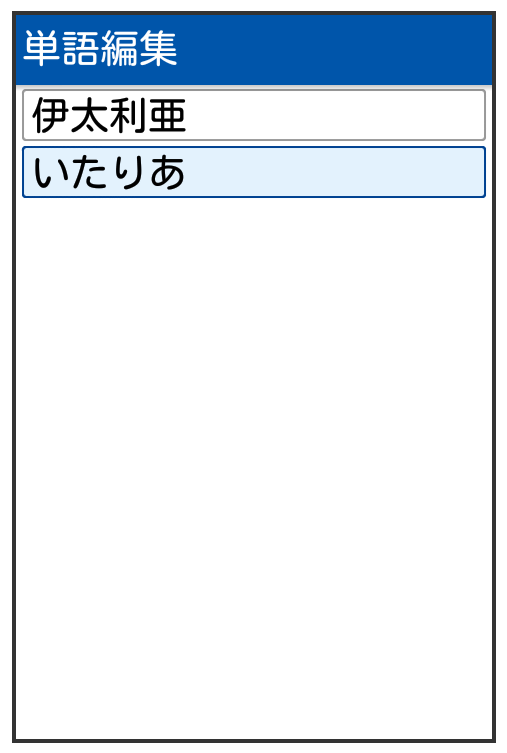Click the 単語編集 title header

pos(100,49)
